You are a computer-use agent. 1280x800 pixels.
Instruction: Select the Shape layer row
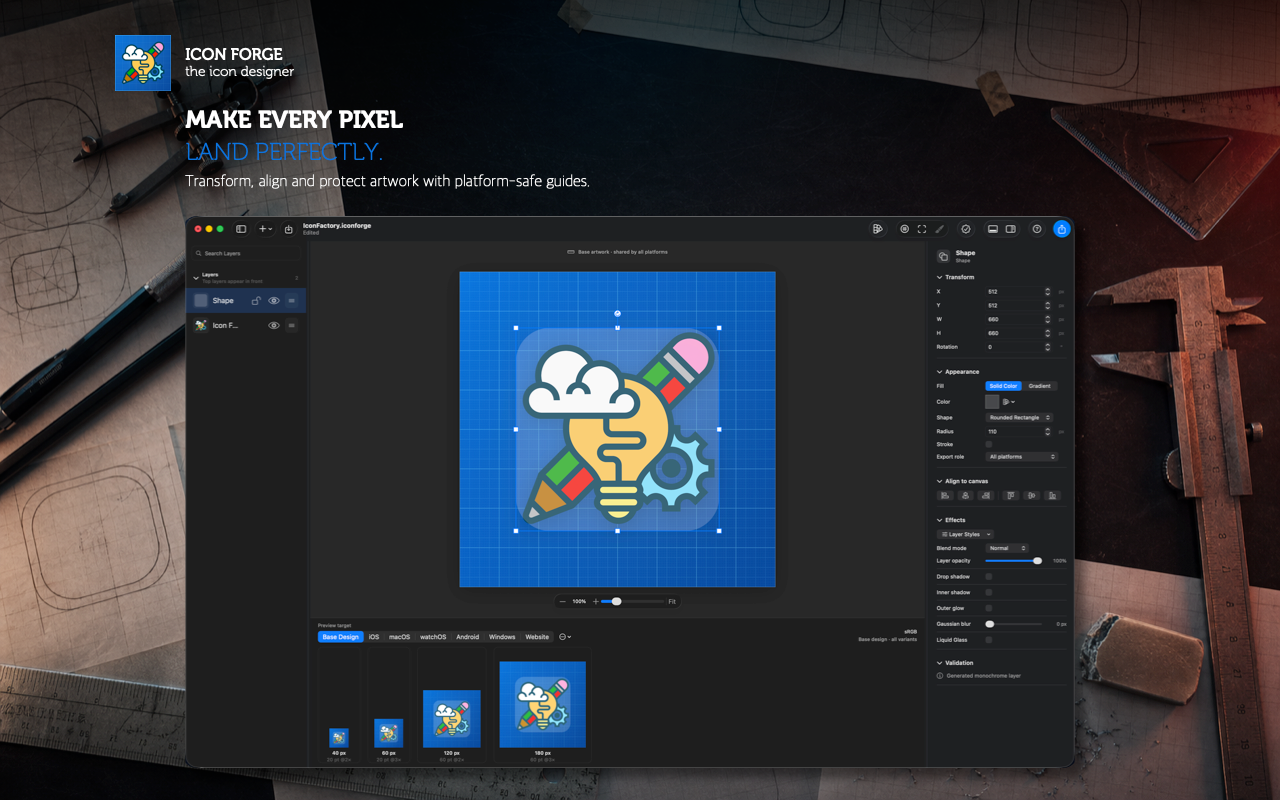tap(246, 300)
